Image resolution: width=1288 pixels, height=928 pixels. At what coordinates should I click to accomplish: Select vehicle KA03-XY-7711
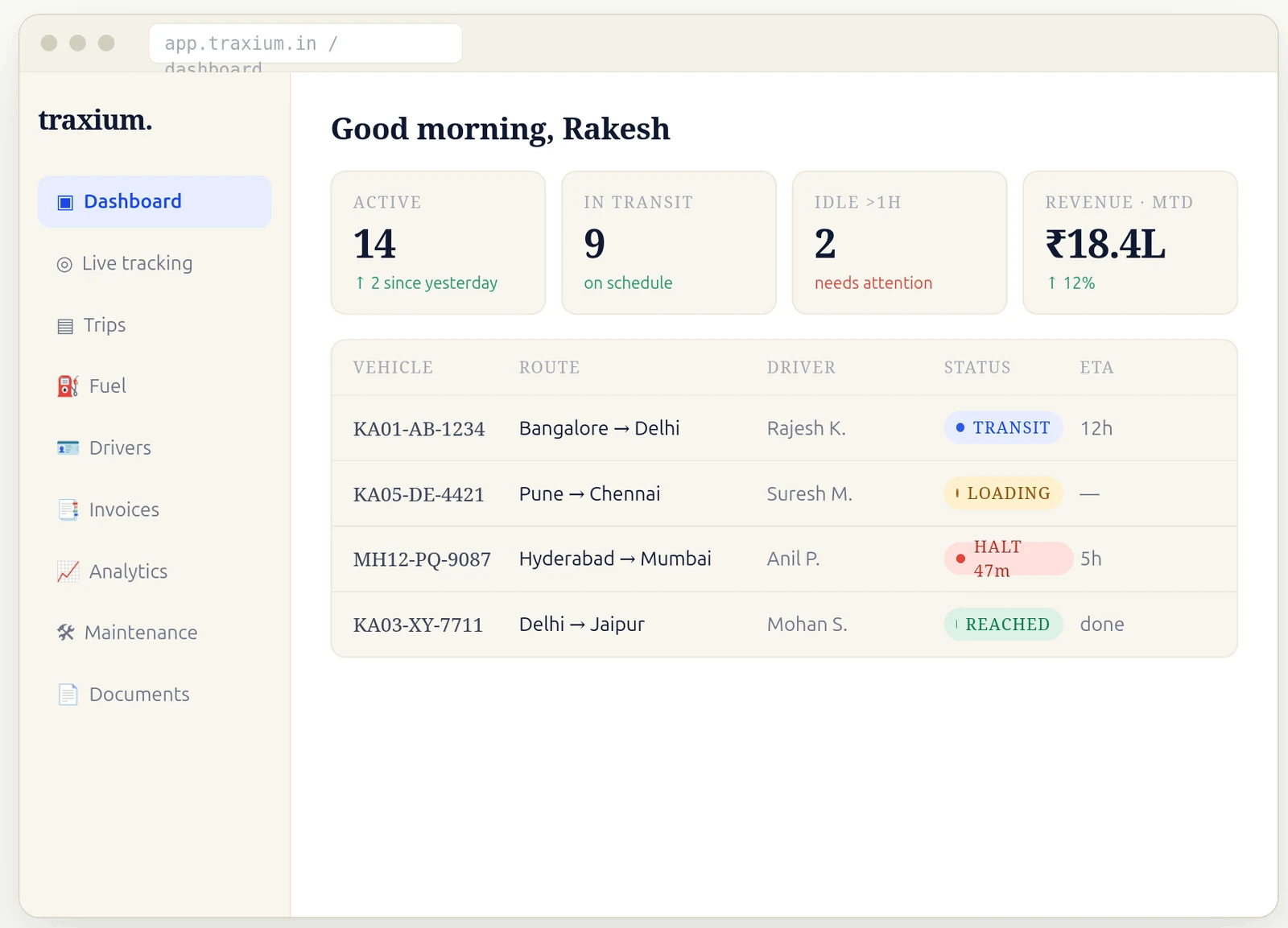pos(418,625)
